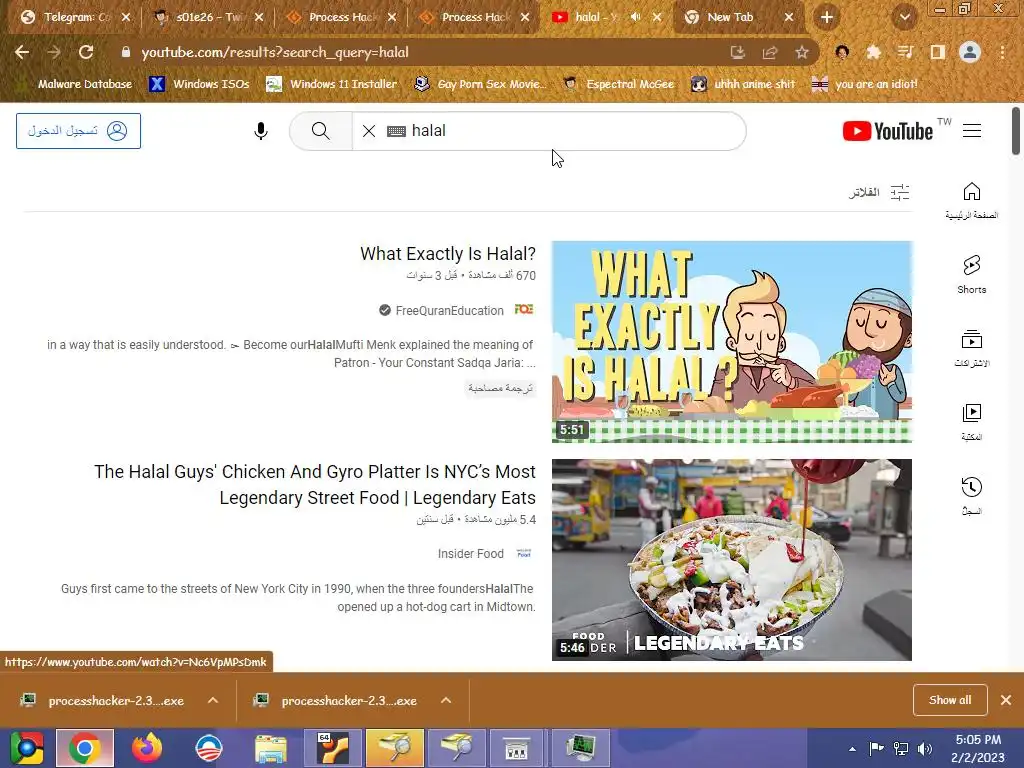1024x768 pixels.
Task: Reload the current page
Action: point(86,52)
